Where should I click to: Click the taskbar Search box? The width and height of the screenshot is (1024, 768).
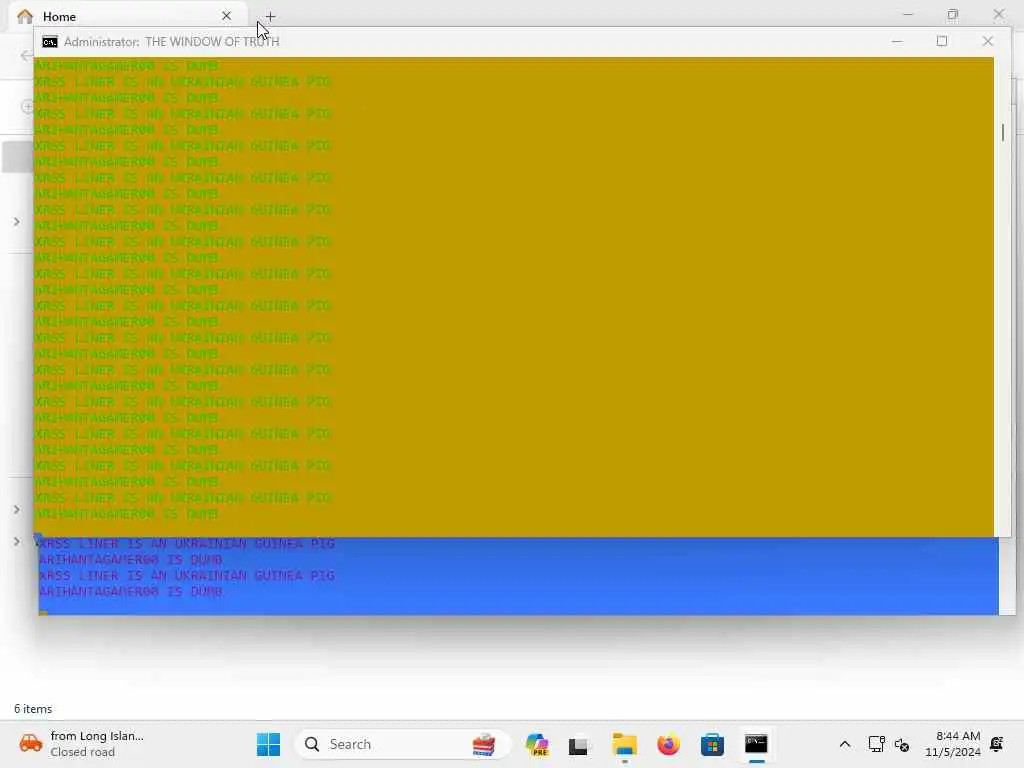click(402, 744)
